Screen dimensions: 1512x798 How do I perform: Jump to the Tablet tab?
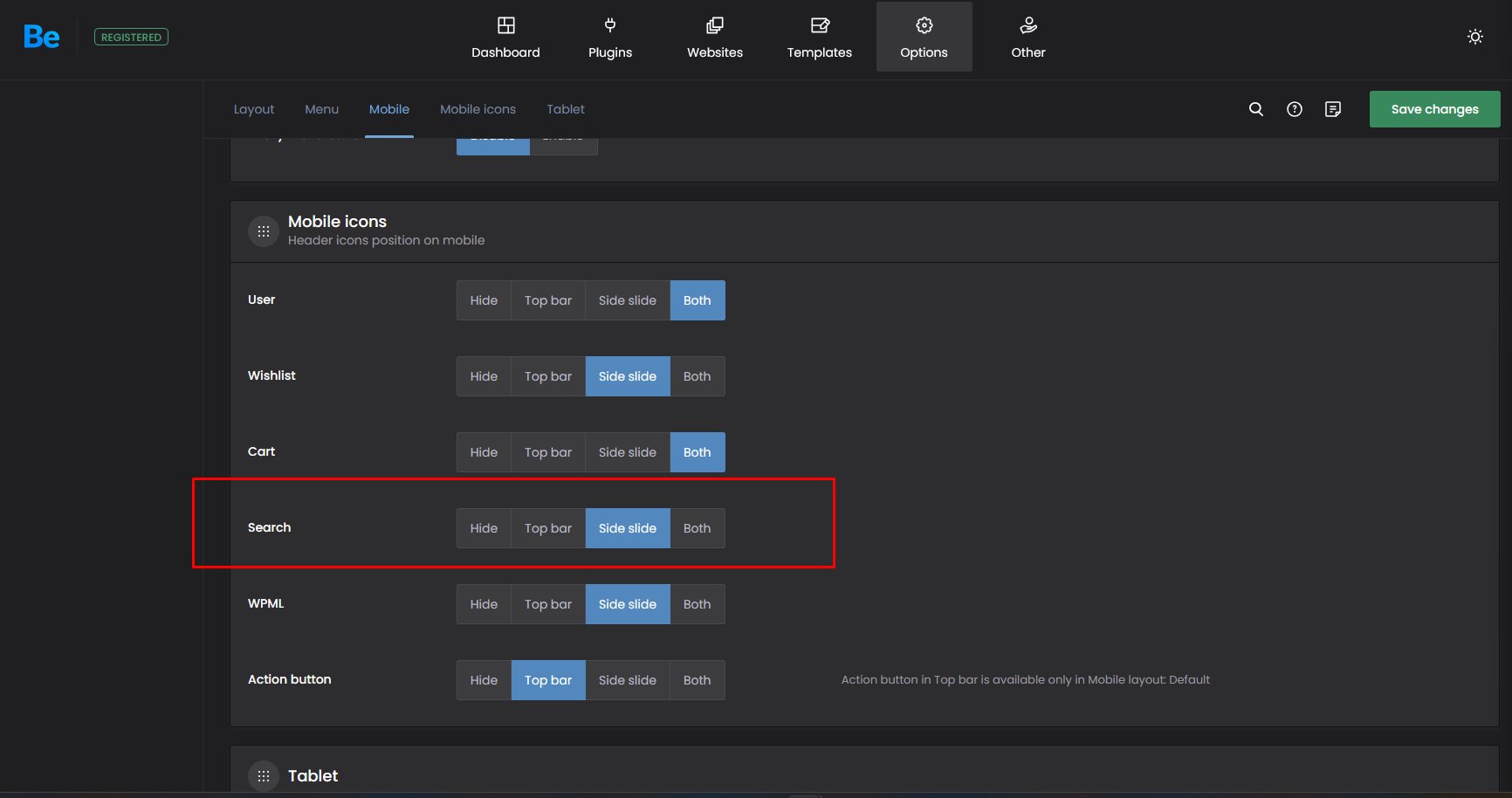[x=566, y=109]
